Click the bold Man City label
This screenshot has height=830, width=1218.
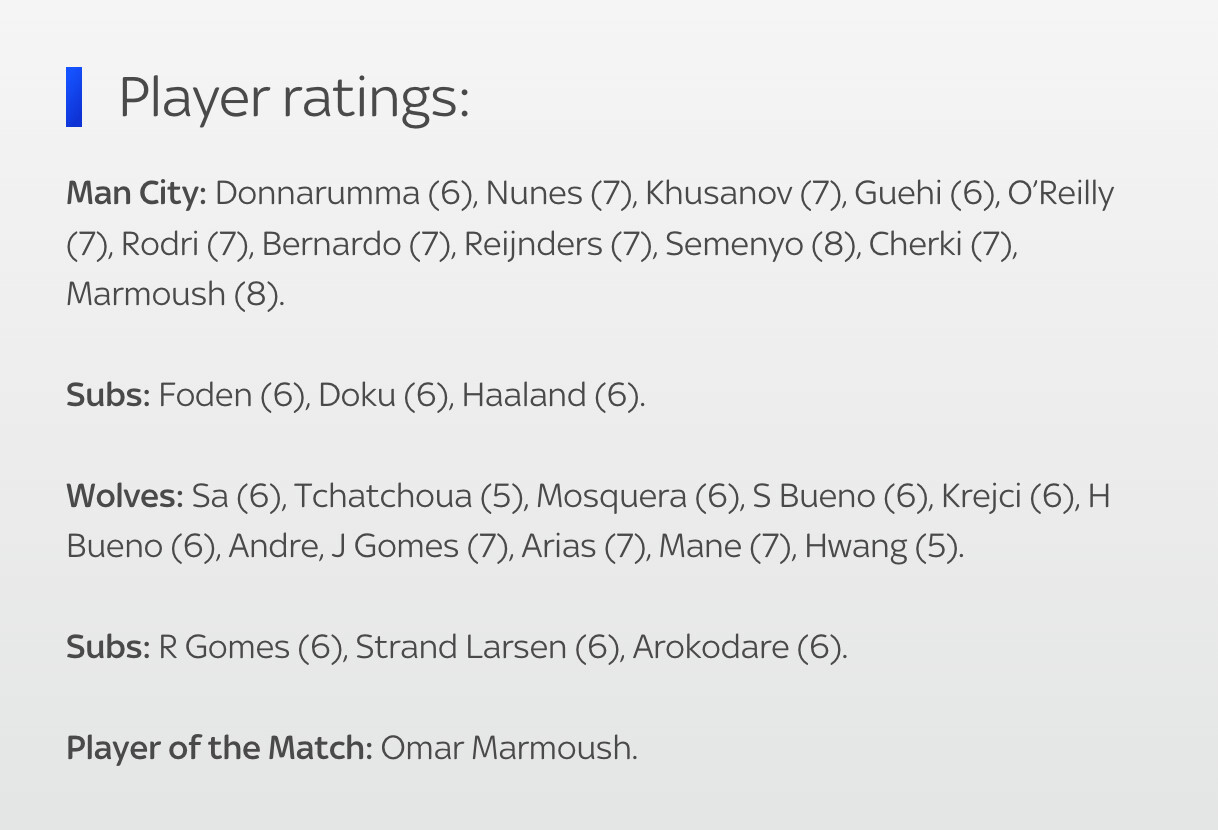pos(136,193)
